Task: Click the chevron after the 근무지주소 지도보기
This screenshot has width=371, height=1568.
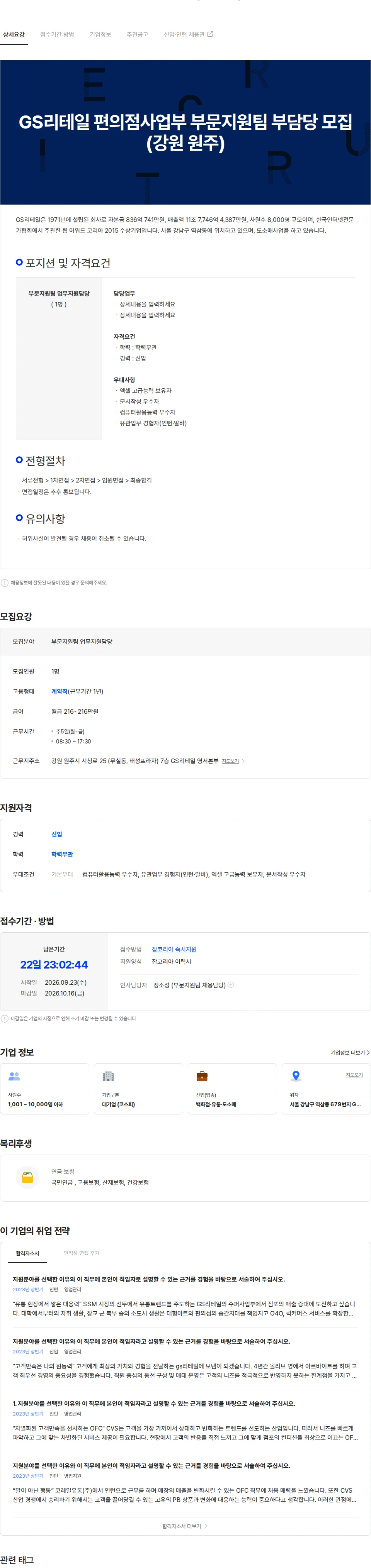Action: click(244, 761)
